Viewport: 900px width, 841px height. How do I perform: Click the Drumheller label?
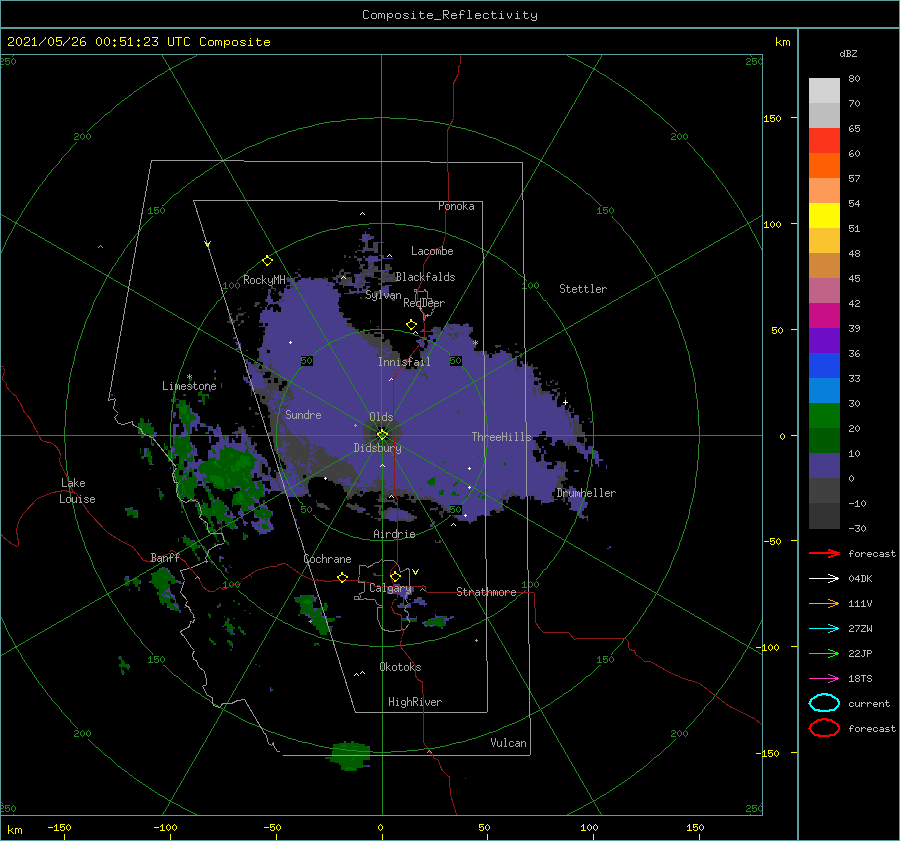point(586,493)
